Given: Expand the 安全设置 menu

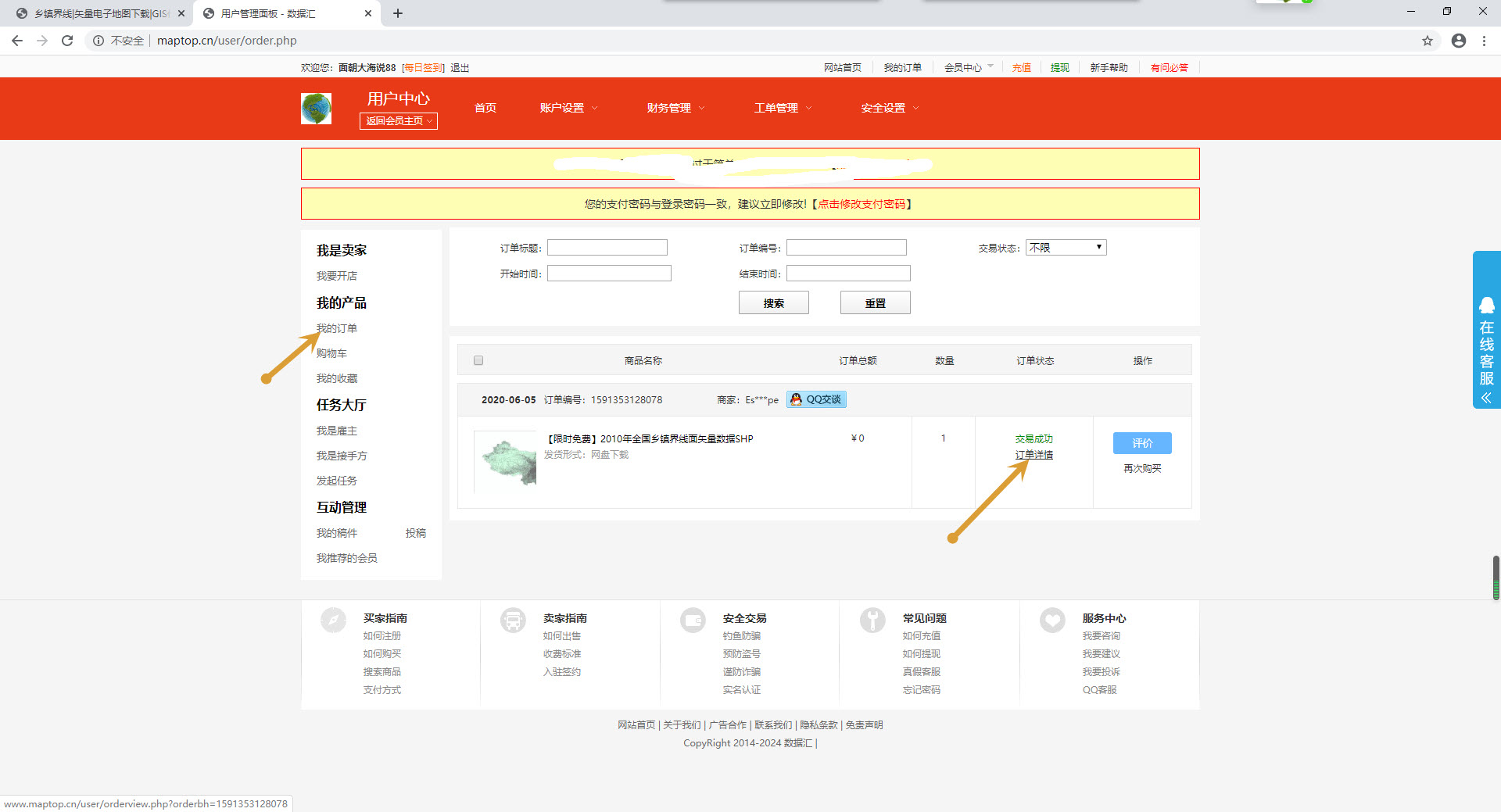Looking at the screenshot, I should (x=890, y=108).
